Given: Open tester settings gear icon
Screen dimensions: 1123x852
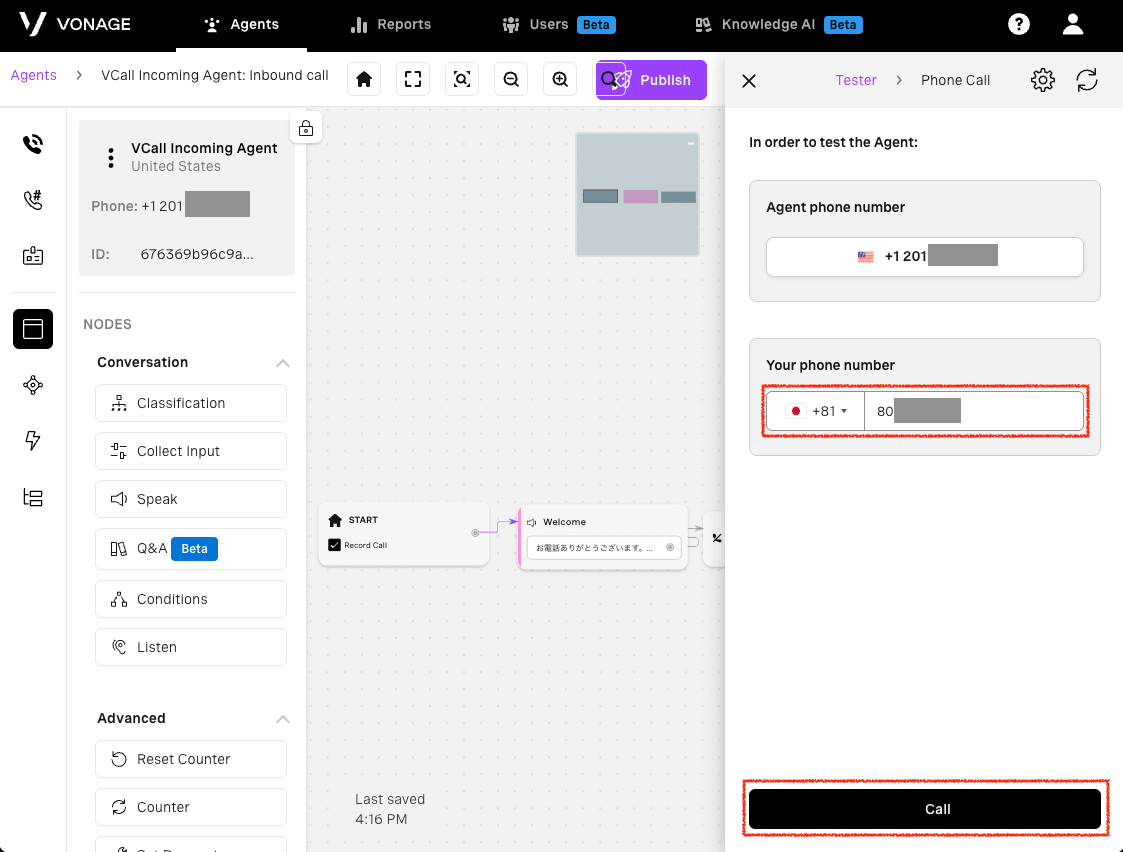Looking at the screenshot, I should pos(1042,80).
